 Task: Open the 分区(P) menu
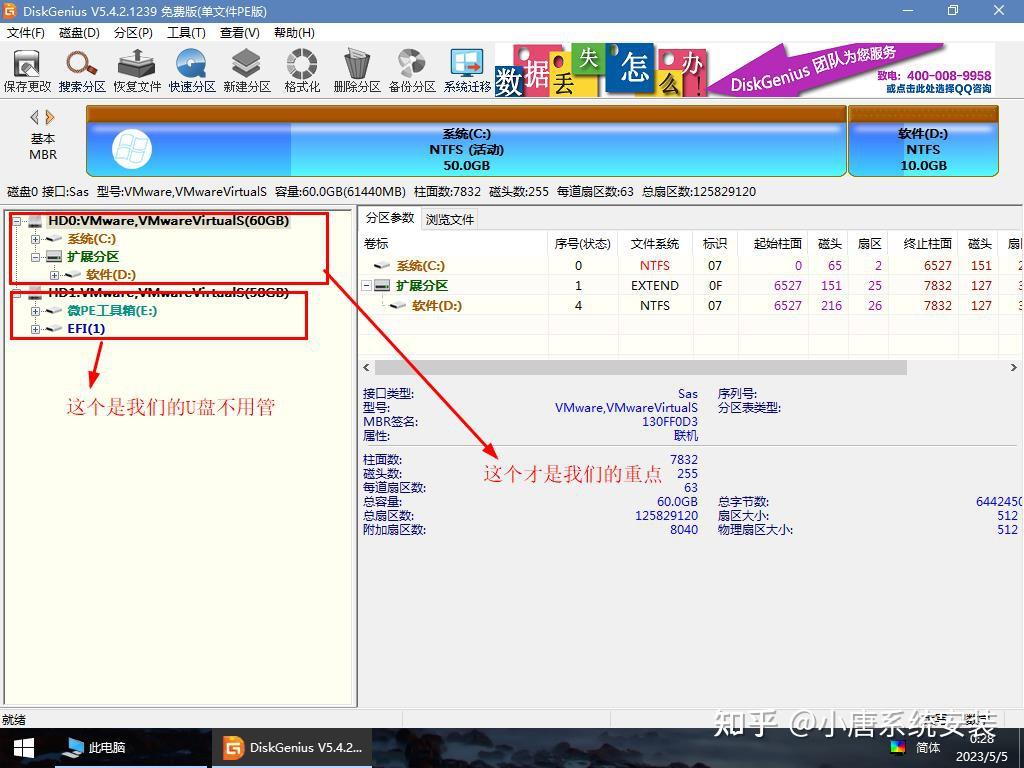tap(133, 33)
